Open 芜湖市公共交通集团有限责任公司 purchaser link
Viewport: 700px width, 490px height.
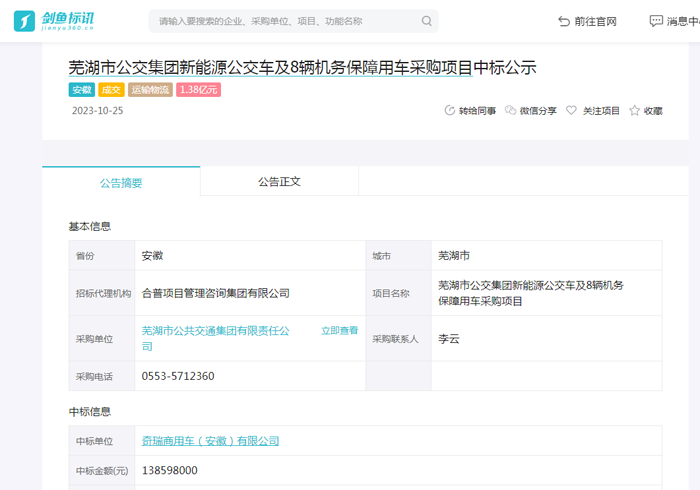coord(216,338)
